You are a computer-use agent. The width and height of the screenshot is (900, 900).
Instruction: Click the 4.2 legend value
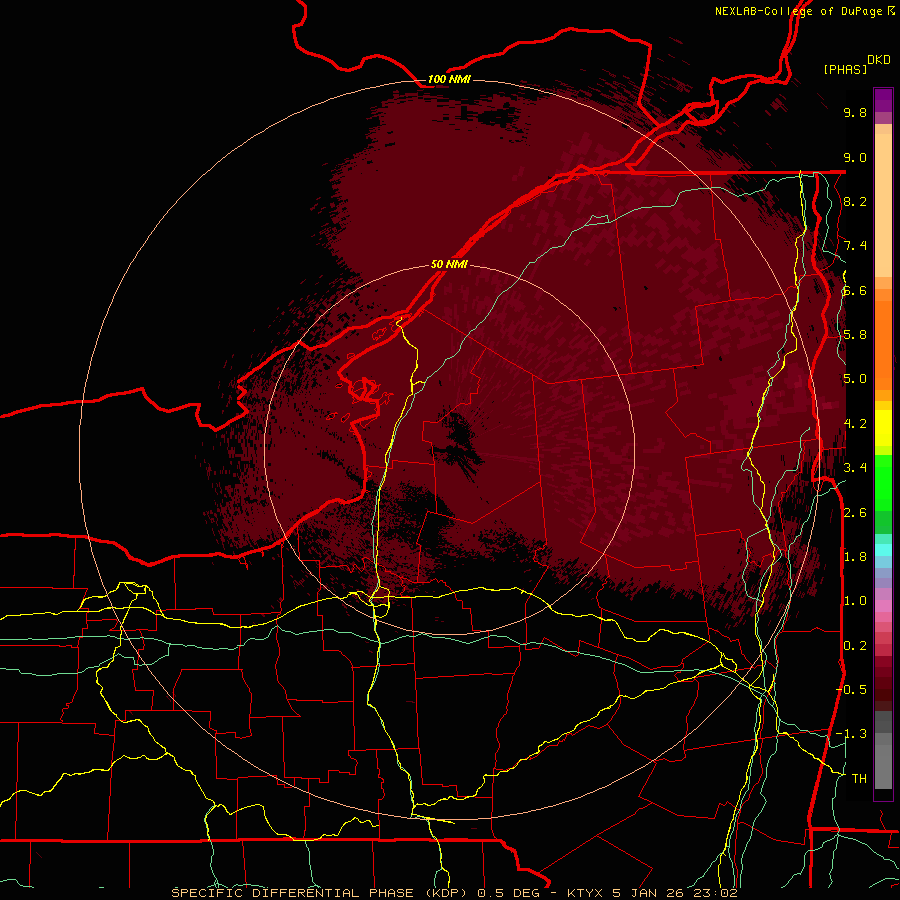point(855,424)
